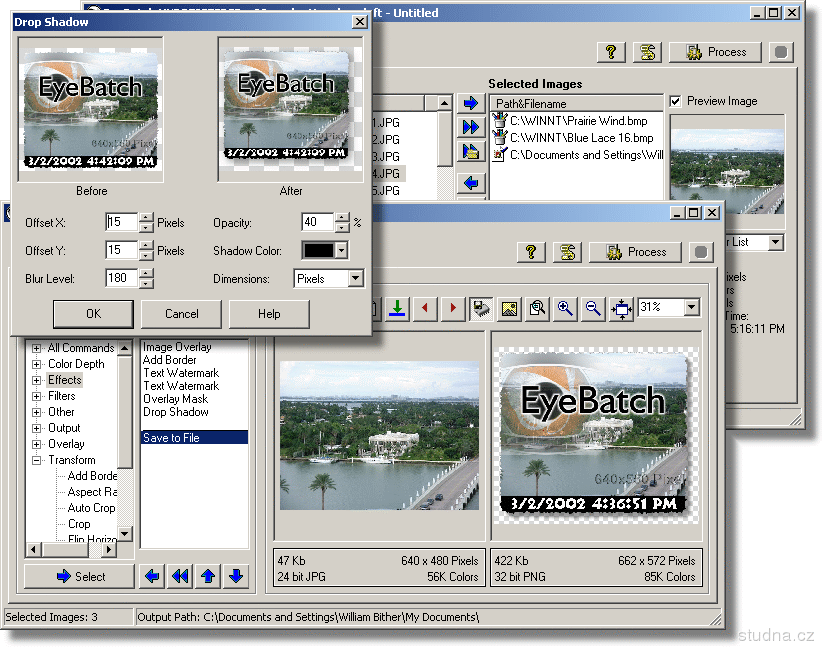
Task: Select Drop Shadow in the command list
Action: 176,412
